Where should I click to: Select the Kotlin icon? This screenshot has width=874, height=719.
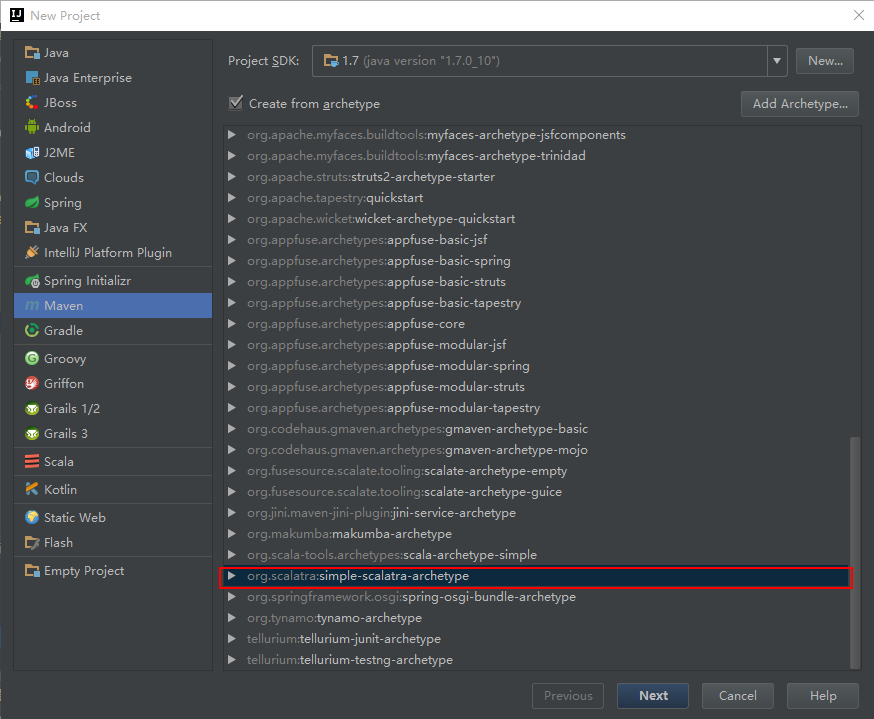pos(32,489)
